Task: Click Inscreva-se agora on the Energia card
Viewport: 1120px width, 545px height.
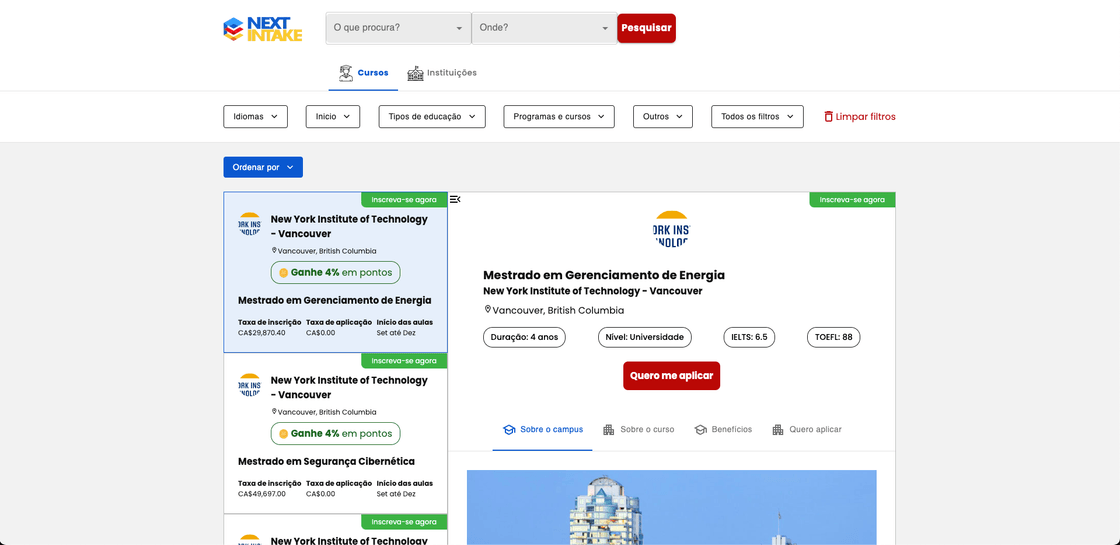Action: pos(404,200)
